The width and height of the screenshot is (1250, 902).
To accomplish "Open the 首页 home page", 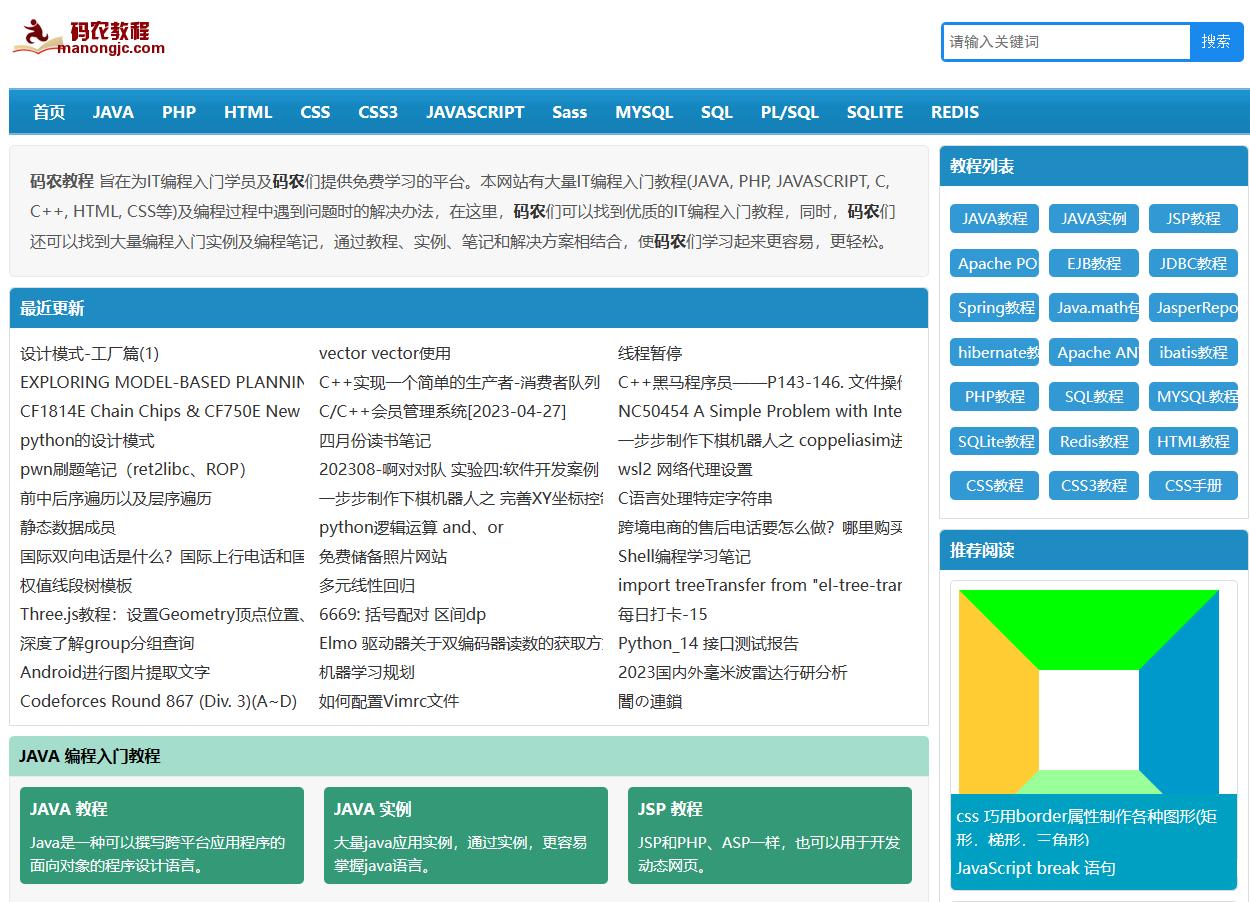I will tap(49, 112).
